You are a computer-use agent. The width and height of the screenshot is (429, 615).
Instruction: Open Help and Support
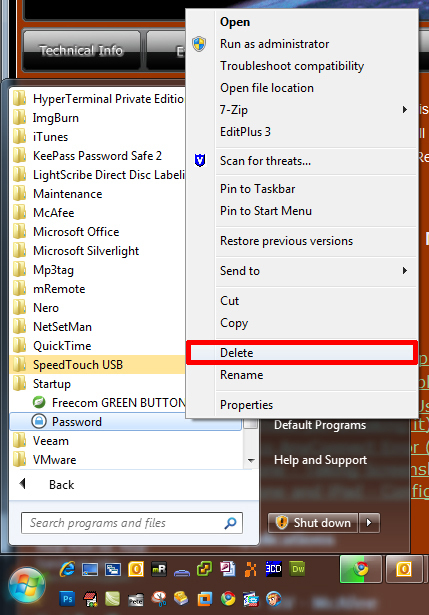[x=320, y=460]
